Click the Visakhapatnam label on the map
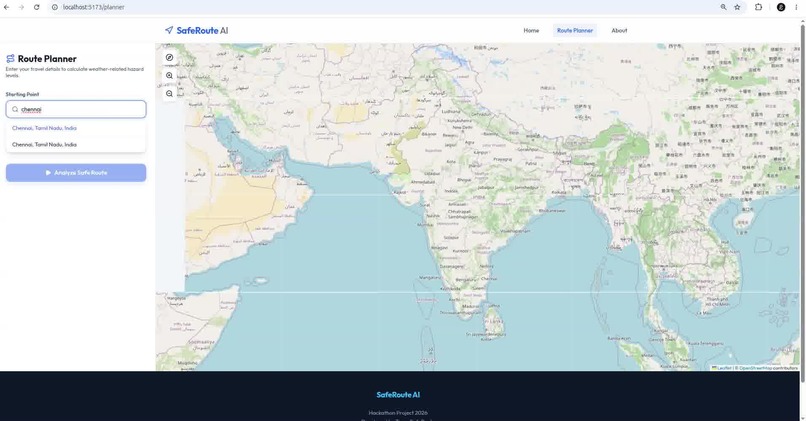Viewport: 806px width, 421px height. (x=515, y=231)
